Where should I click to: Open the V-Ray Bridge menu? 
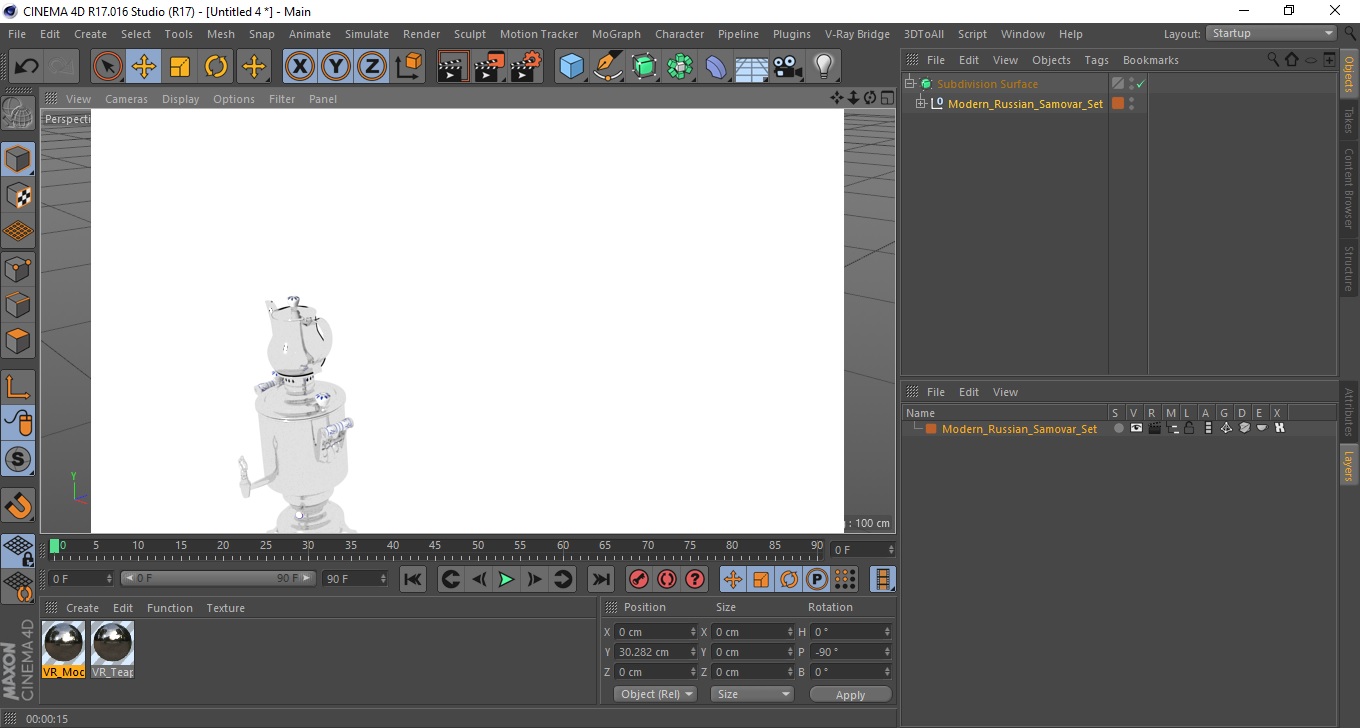(x=857, y=34)
